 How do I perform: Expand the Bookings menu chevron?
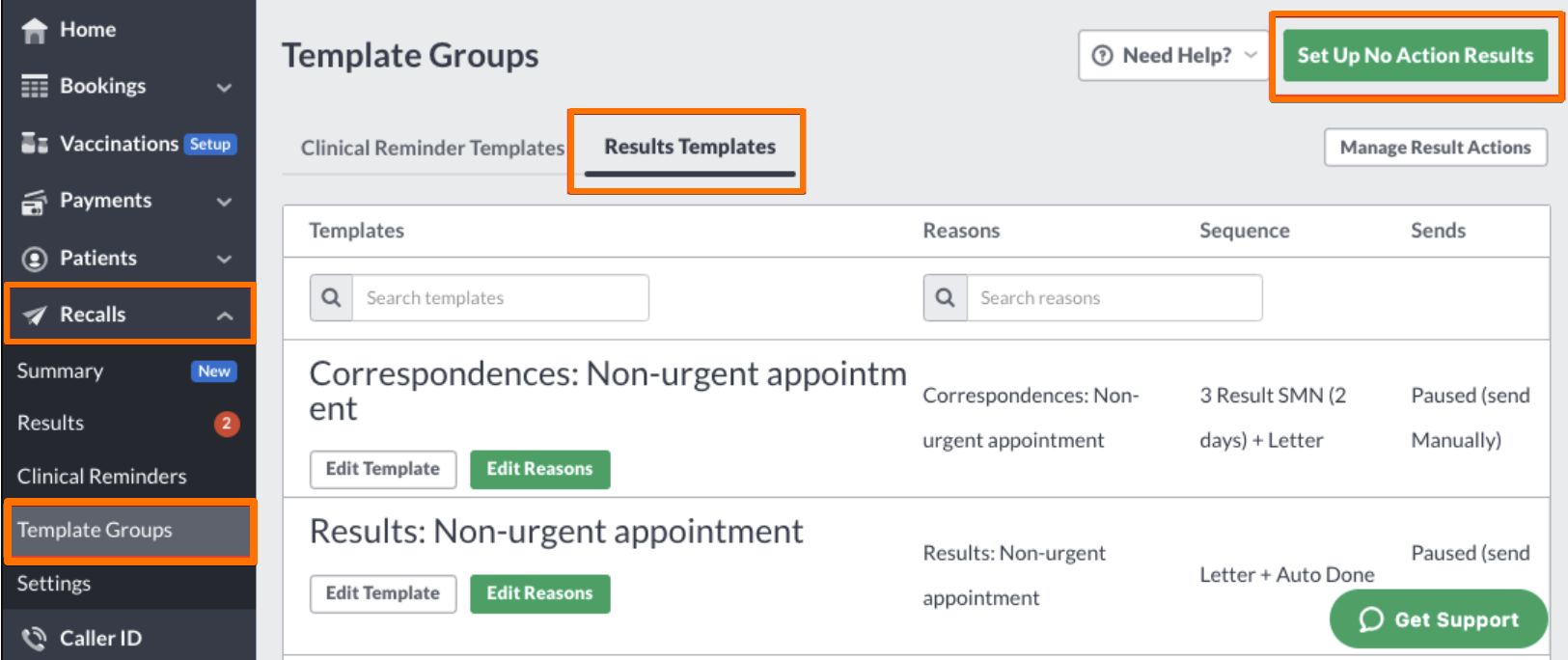(x=225, y=88)
